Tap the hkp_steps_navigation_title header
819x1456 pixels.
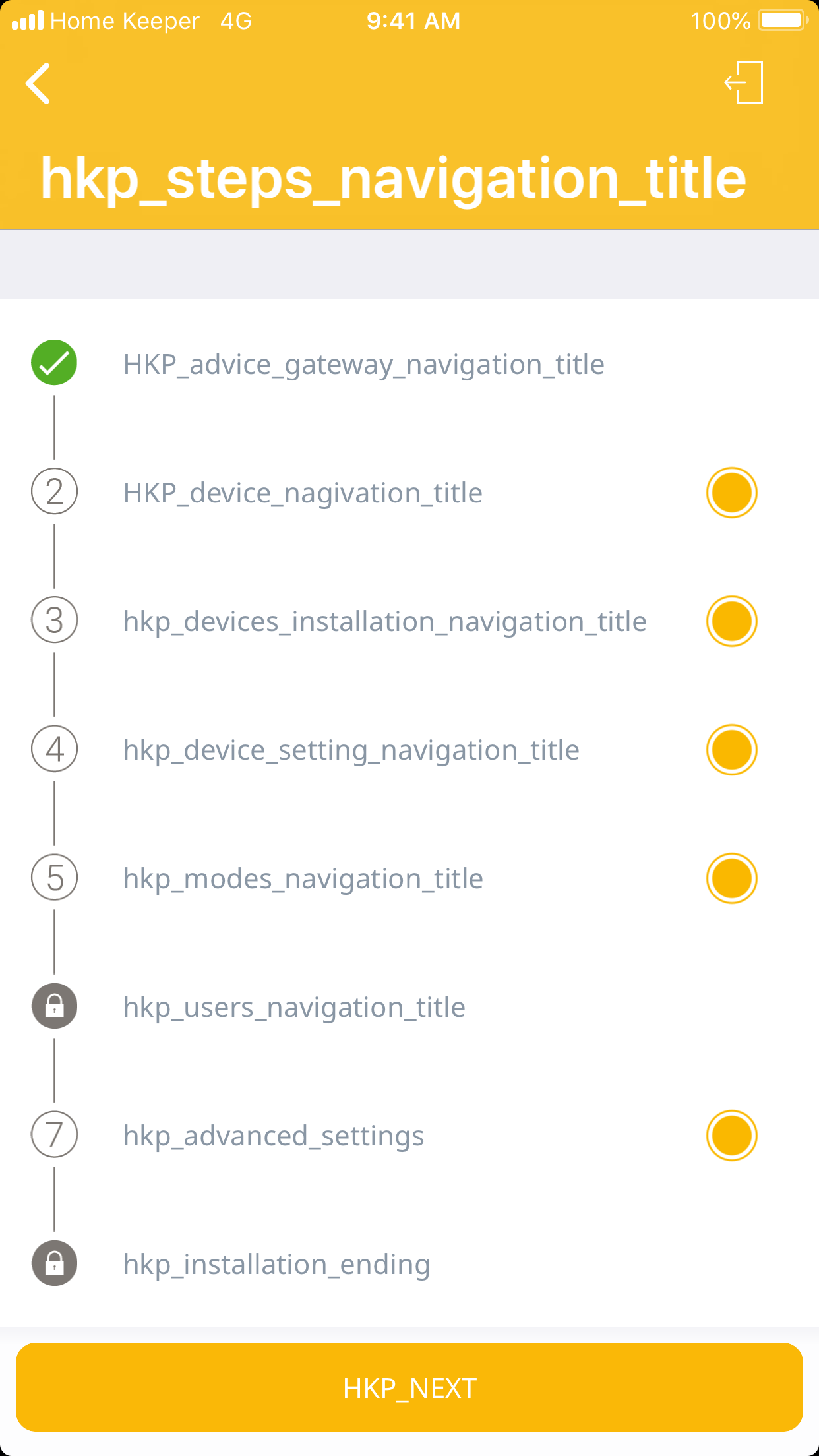pyautogui.click(x=393, y=178)
